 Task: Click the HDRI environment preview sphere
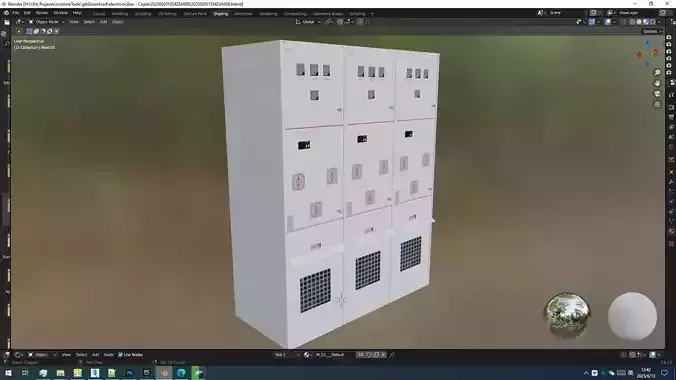(x=567, y=316)
